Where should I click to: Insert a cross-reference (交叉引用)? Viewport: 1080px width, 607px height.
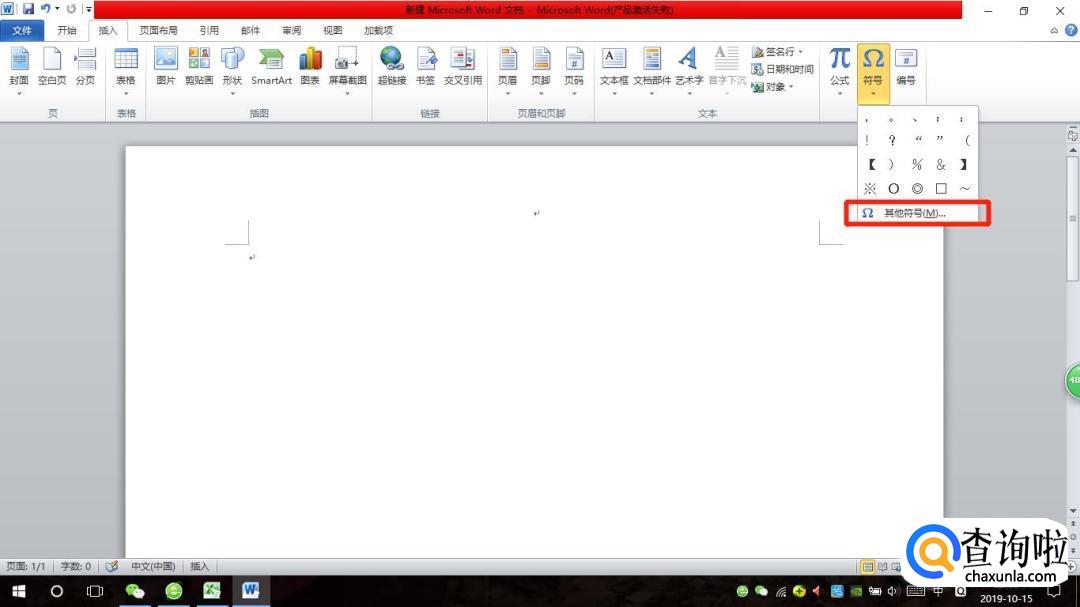pyautogui.click(x=463, y=69)
